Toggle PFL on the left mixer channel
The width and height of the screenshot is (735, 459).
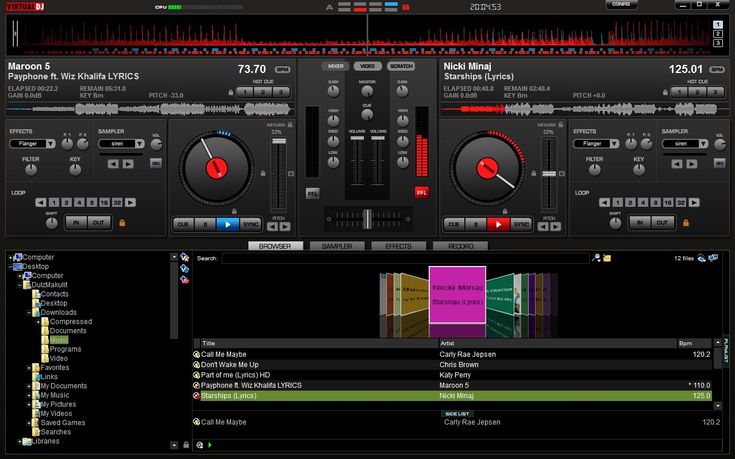click(313, 192)
